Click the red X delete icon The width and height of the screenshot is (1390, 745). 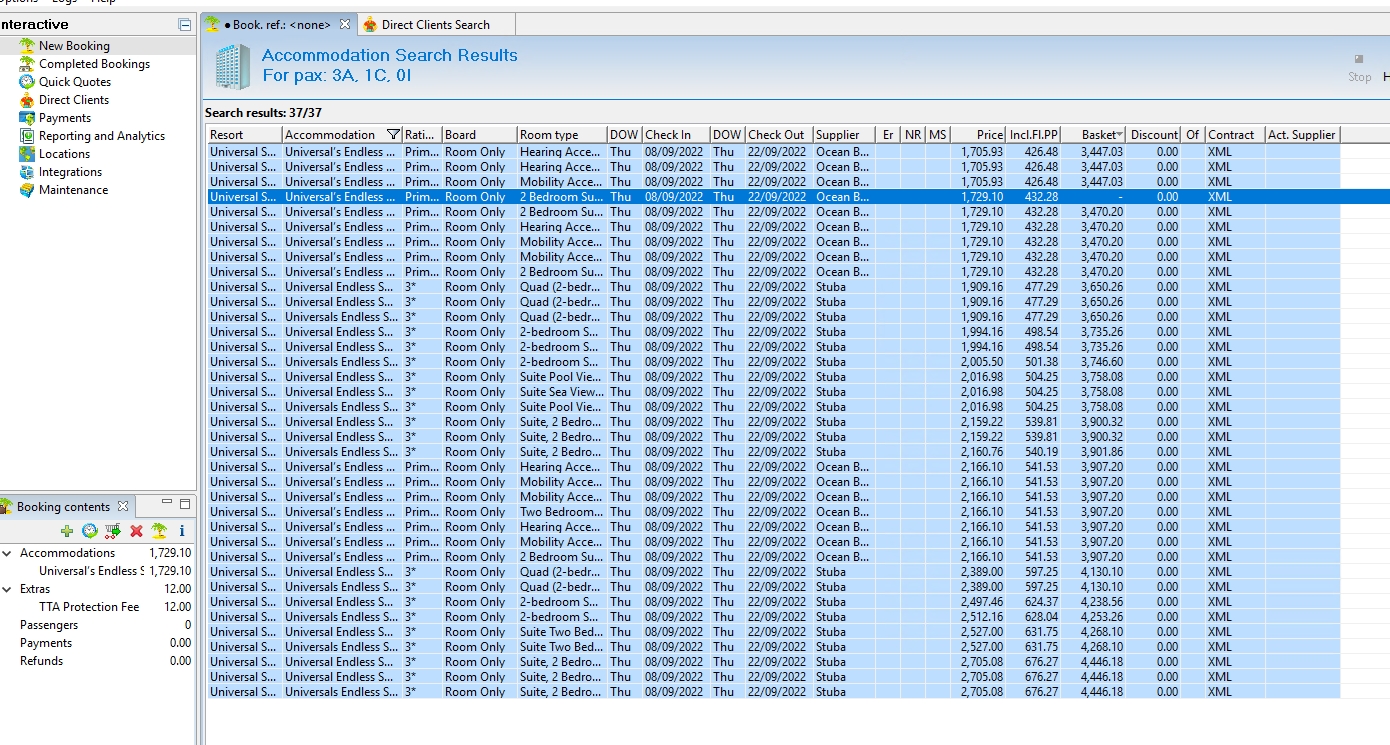[136, 531]
